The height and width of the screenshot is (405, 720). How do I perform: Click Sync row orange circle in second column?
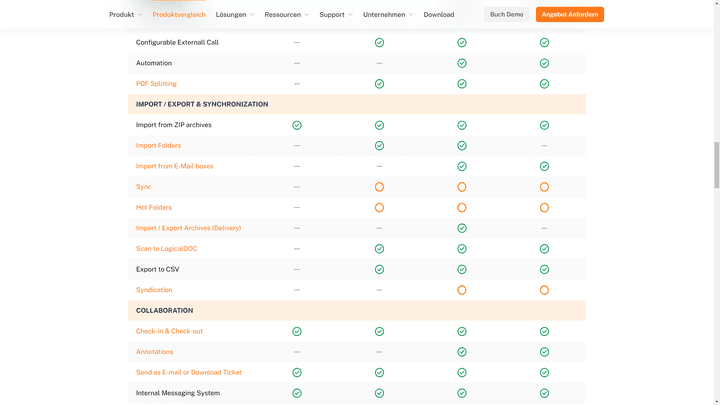[x=379, y=187]
